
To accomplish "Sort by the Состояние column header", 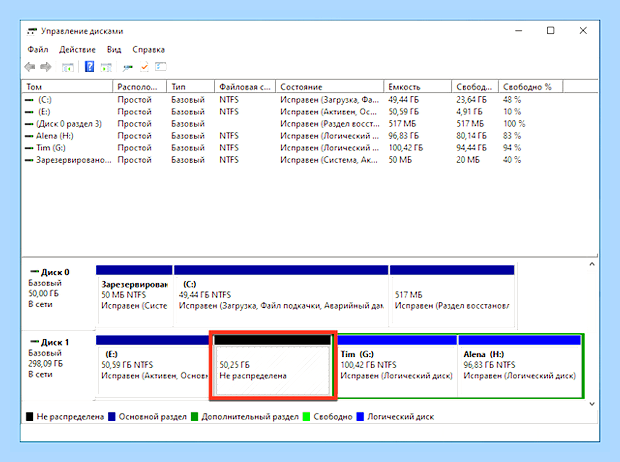I will [x=330, y=87].
